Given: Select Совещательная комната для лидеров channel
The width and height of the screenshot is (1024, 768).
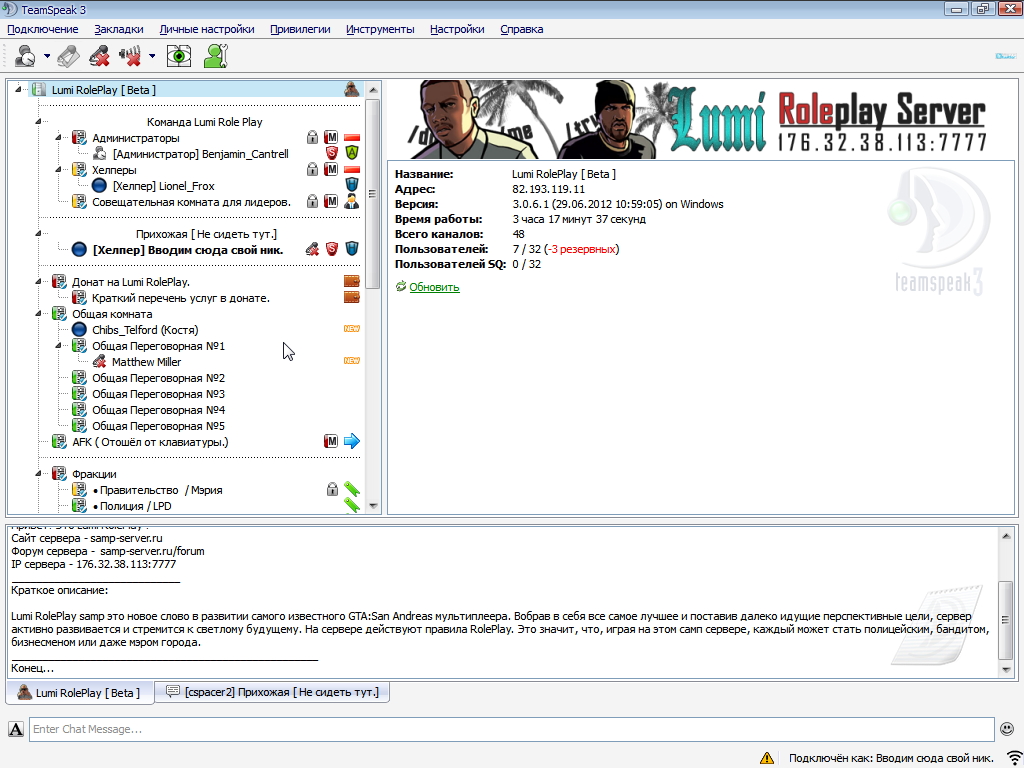Looking at the screenshot, I should point(191,202).
